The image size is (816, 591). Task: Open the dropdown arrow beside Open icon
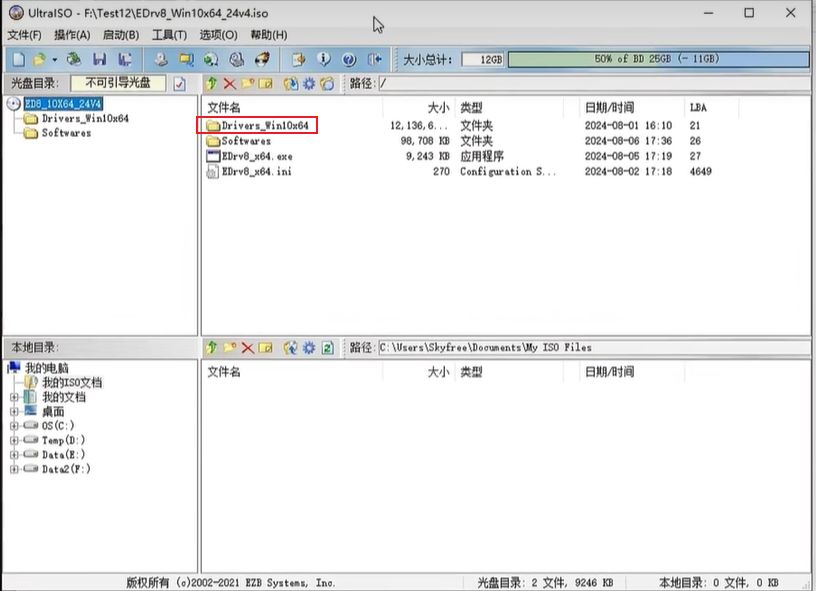(54, 60)
